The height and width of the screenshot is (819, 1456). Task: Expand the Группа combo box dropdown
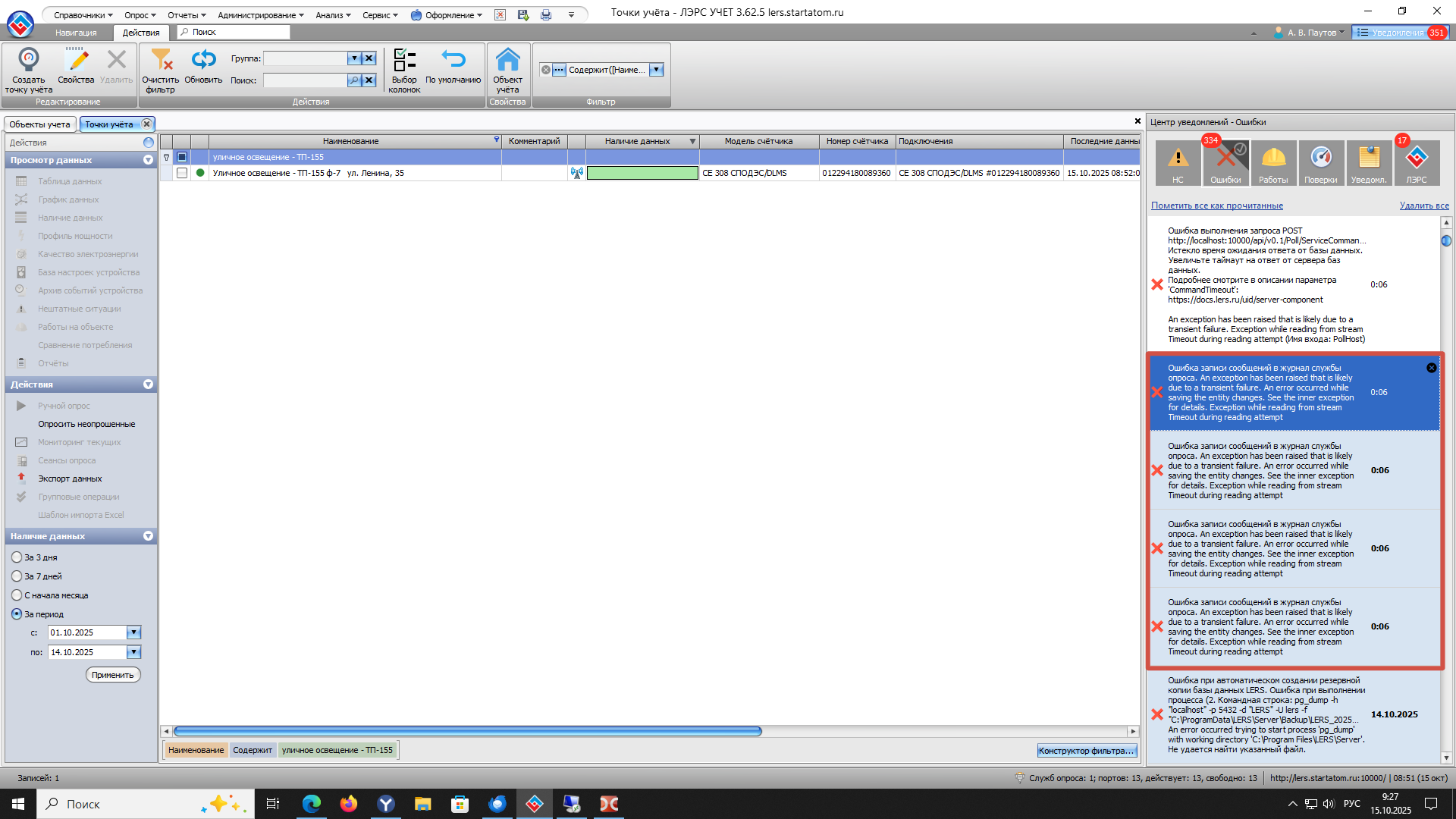point(353,58)
